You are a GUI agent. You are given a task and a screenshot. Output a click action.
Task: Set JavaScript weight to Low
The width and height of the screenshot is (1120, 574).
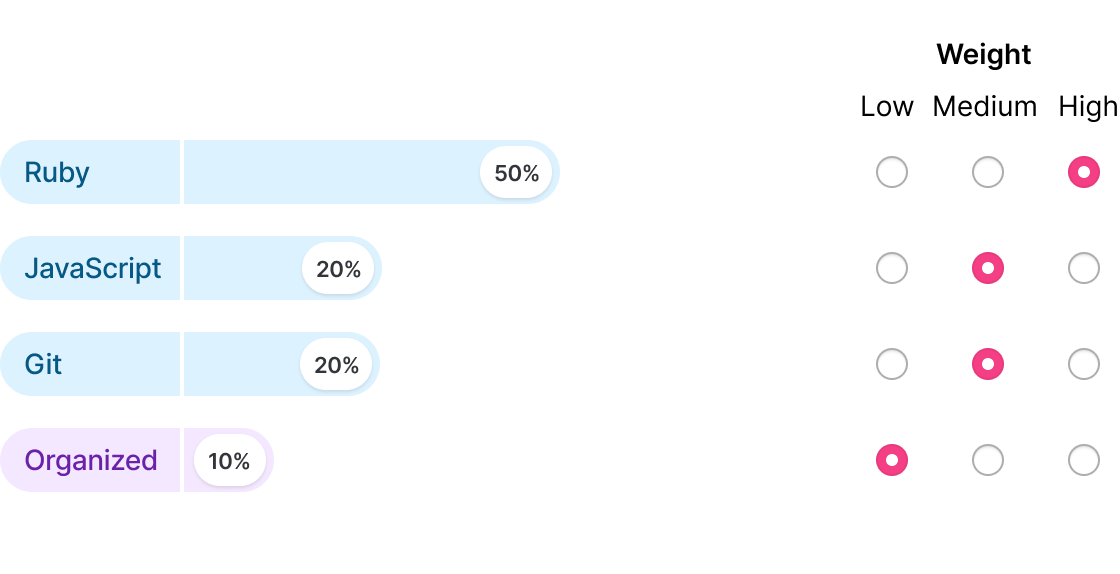(891, 268)
